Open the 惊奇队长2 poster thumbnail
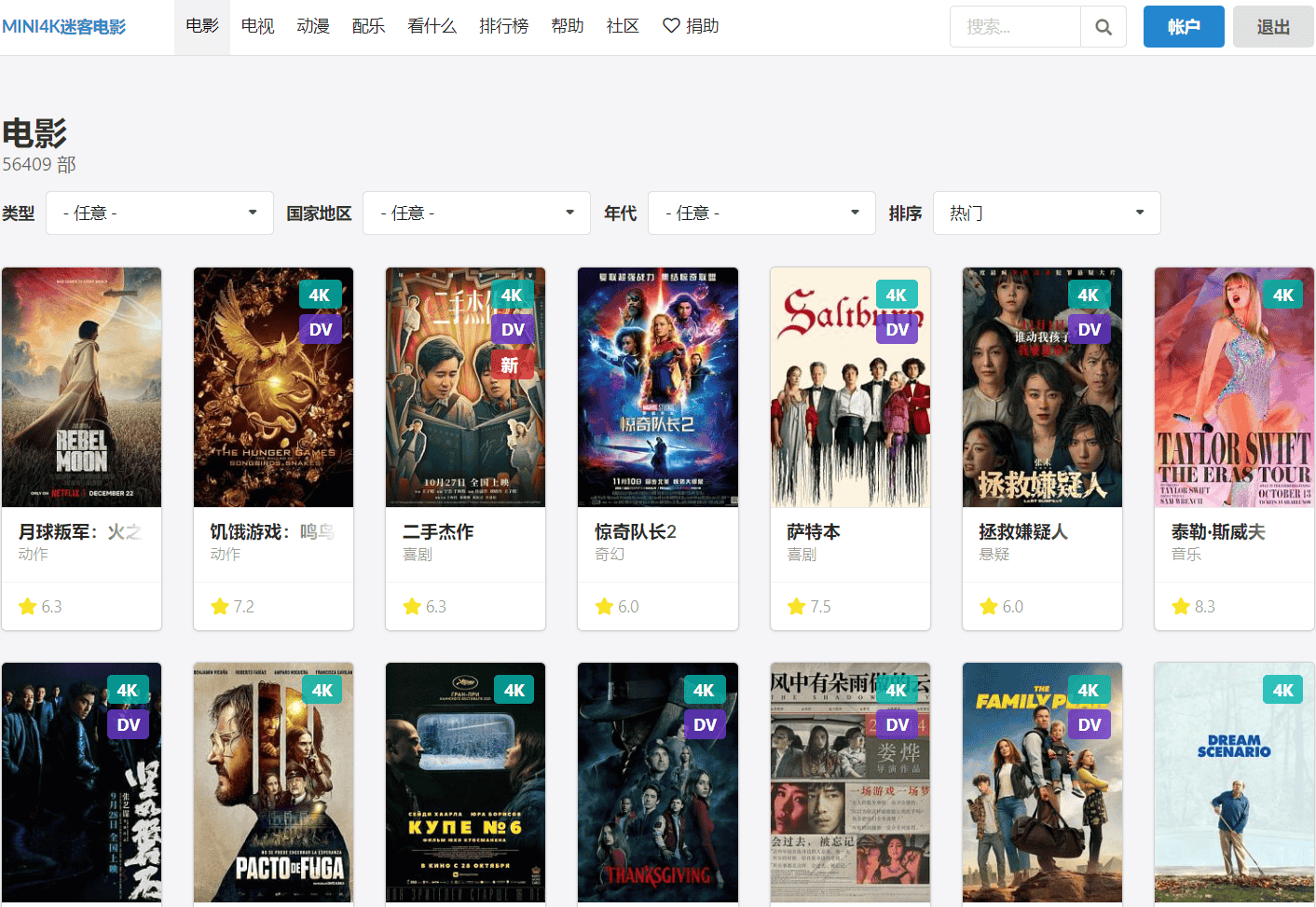The width and height of the screenshot is (1316, 907). [658, 388]
